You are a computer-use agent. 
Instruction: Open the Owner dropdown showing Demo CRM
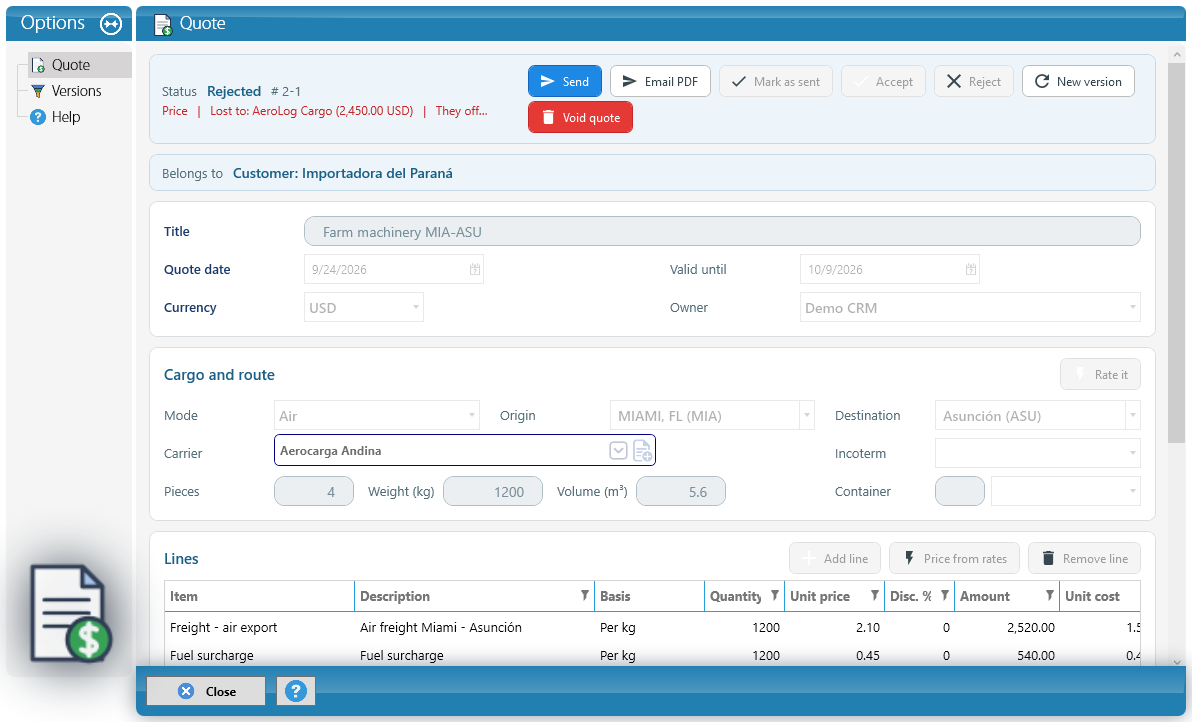[x=1133, y=307]
